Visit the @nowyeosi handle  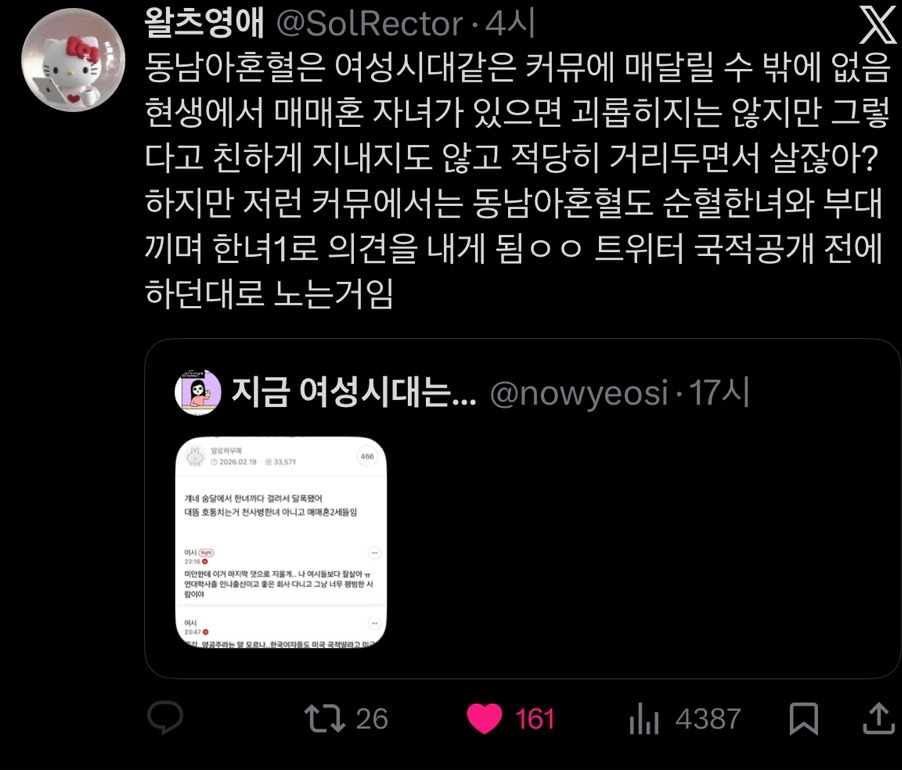(x=579, y=393)
